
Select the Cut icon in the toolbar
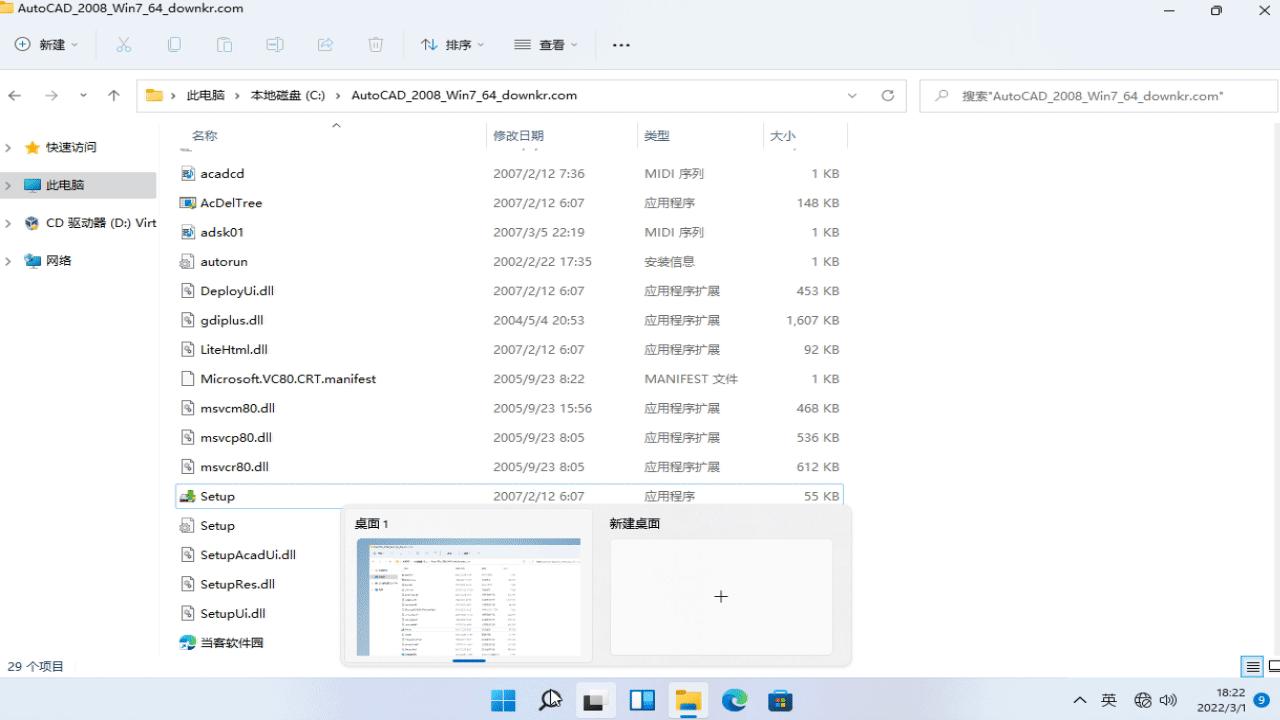click(x=123, y=44)
